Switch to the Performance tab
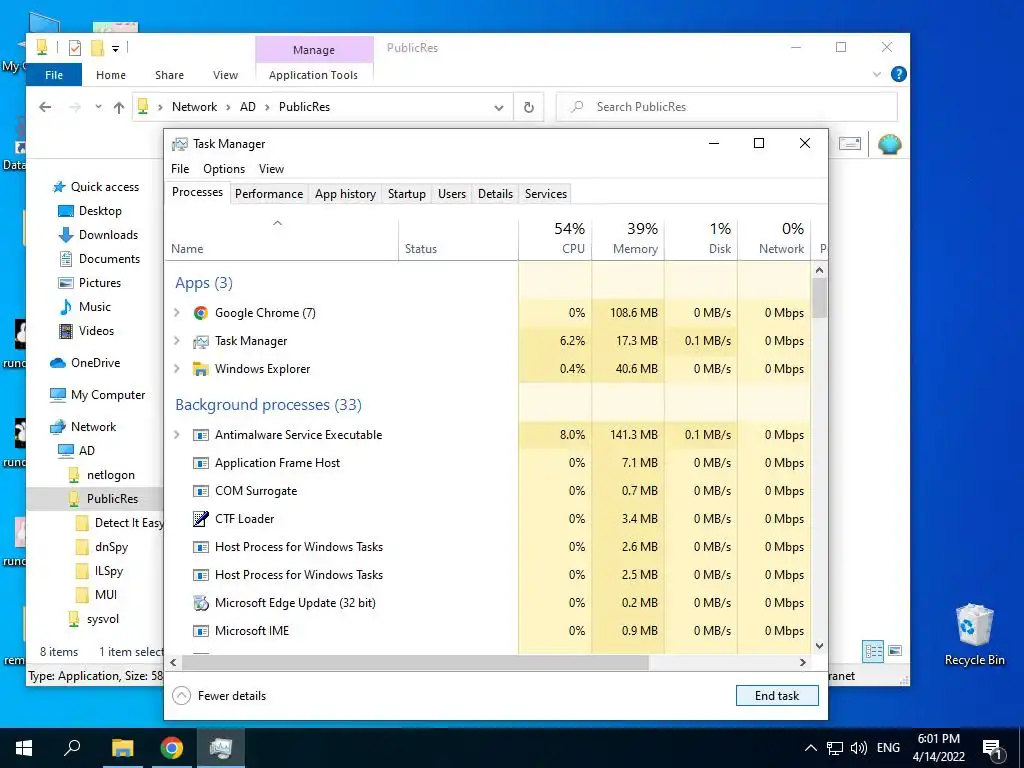 pos(269,194)
